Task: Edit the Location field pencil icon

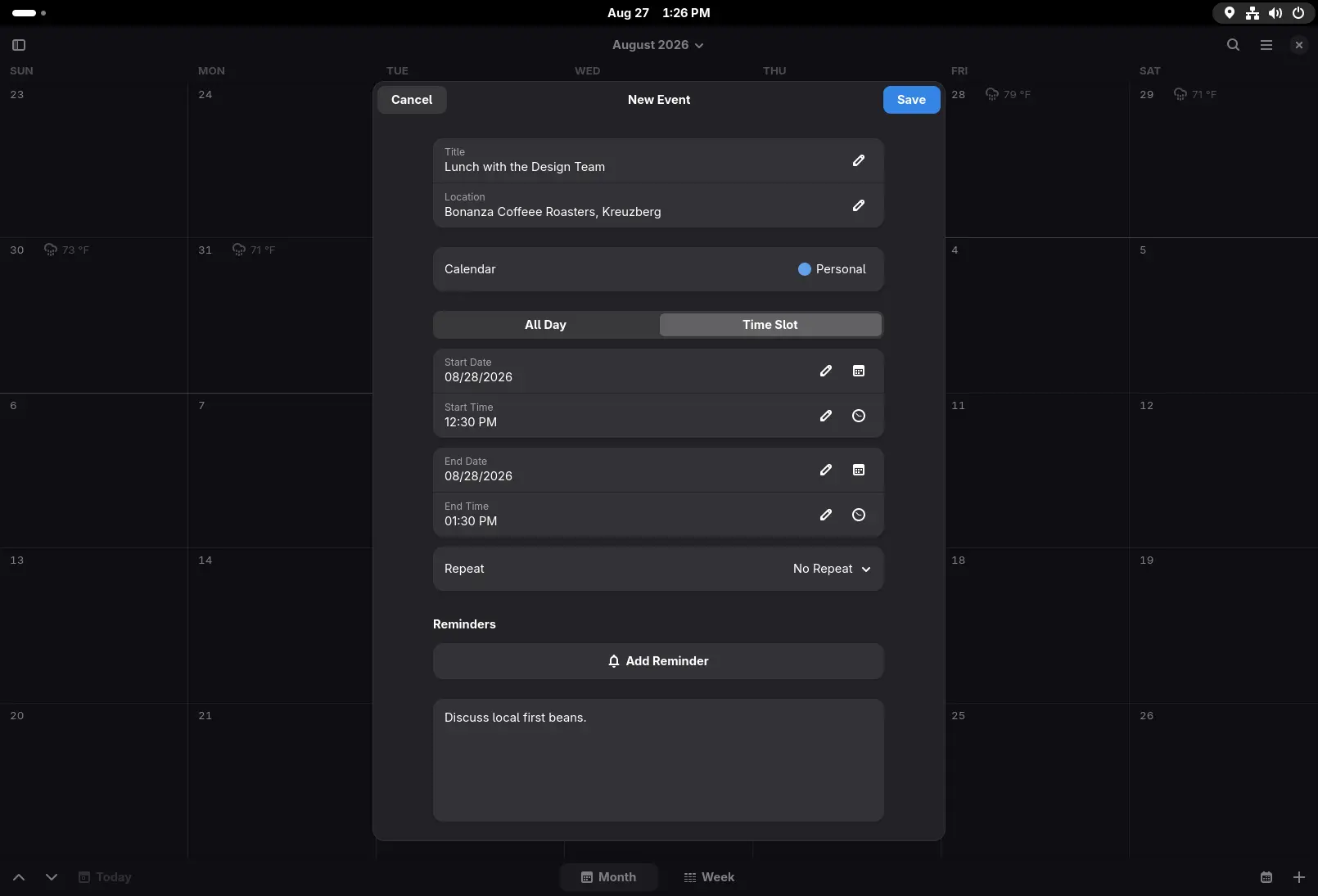Action: [858, 205]
